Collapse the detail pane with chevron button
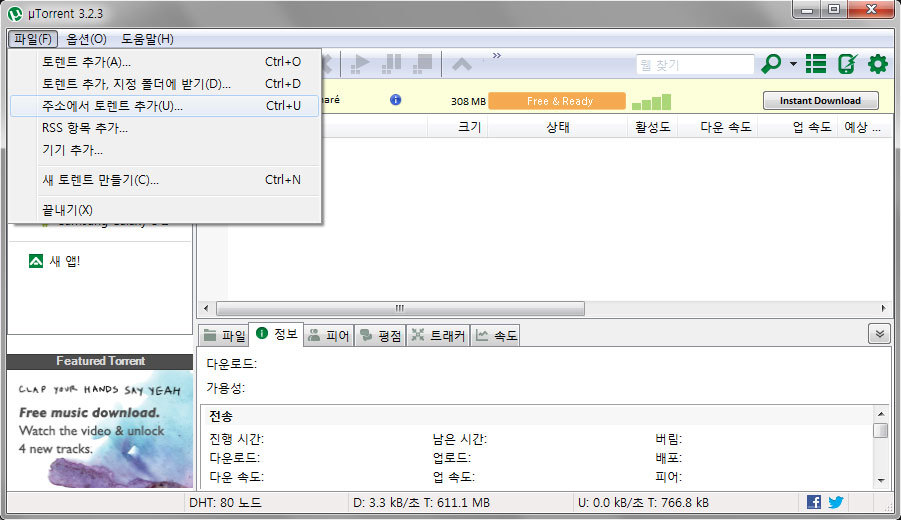Viewport: 901px width, 520px height. tap(879, 334)
